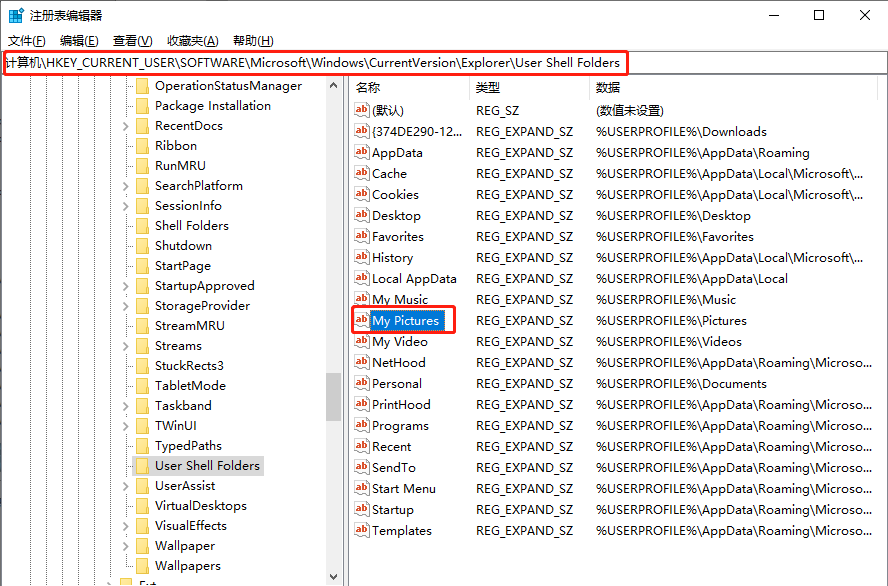Viewport: 888px width, 586px height.
Task: Click tree pane scrollbar up arrow
Action: 334,85
